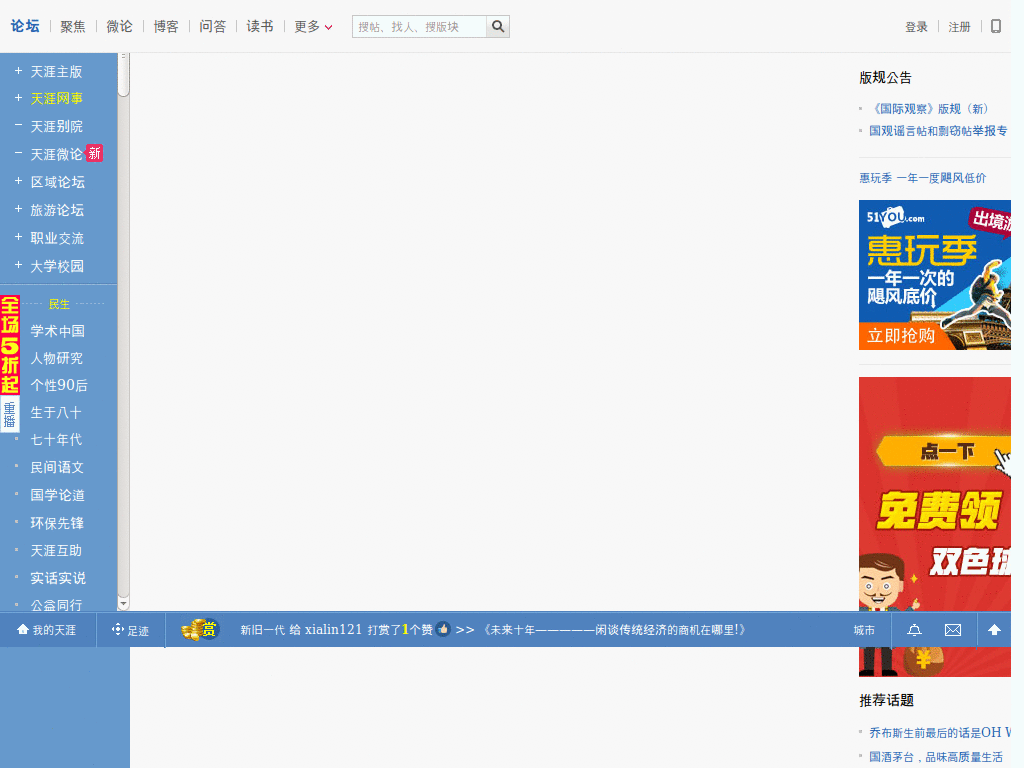Open 公益同行 board
This screenshot has height=768, width=1024.
click(x=56, y=605)
